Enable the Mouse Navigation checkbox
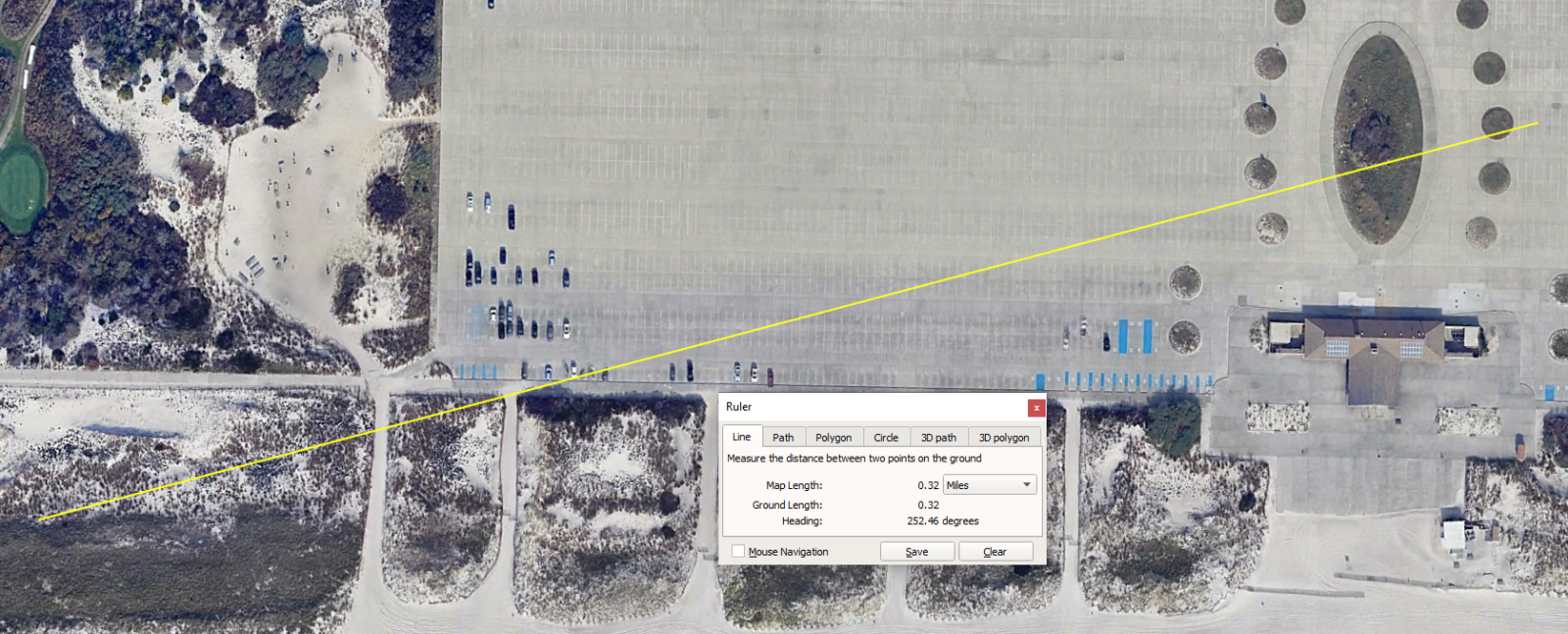1568x634 pixels. 738,552
